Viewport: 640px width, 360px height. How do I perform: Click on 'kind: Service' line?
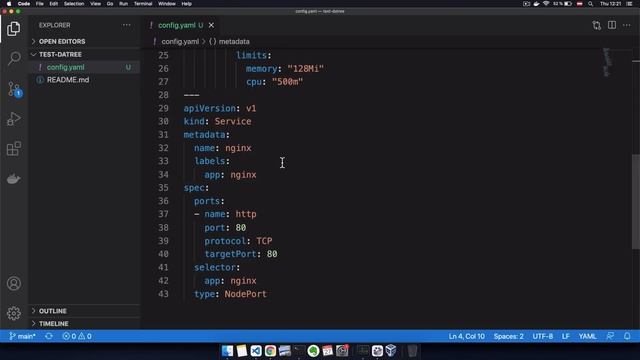point(218,122)
